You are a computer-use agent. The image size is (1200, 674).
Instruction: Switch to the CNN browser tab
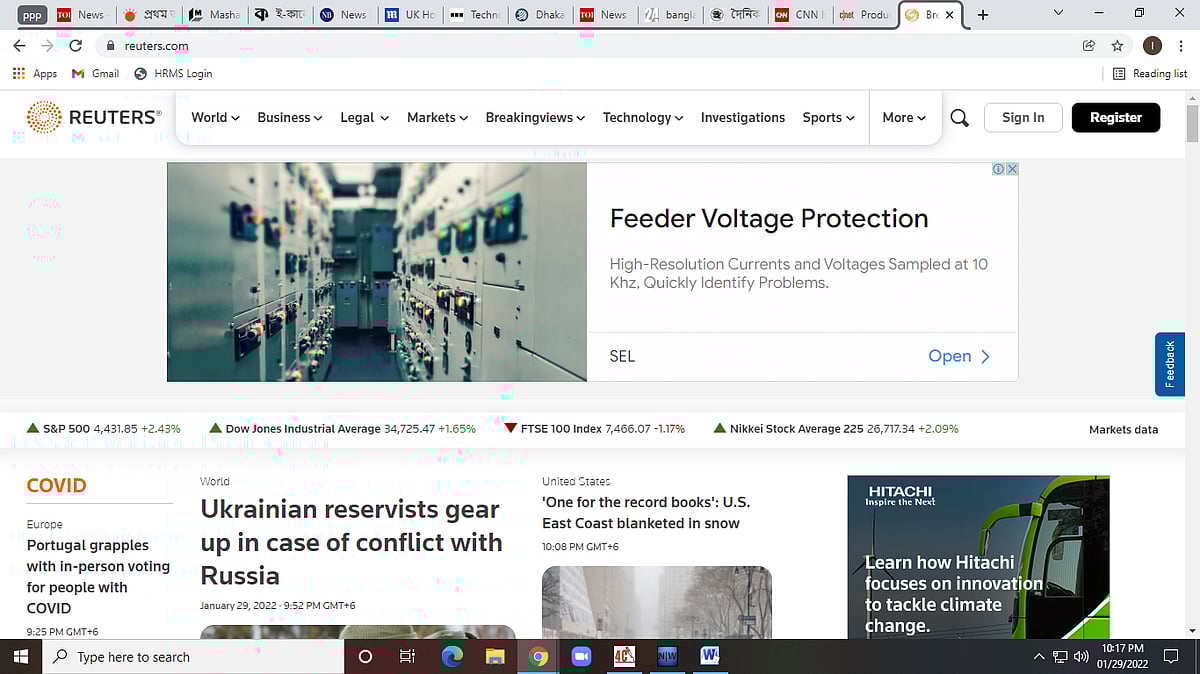click(802, 15)
